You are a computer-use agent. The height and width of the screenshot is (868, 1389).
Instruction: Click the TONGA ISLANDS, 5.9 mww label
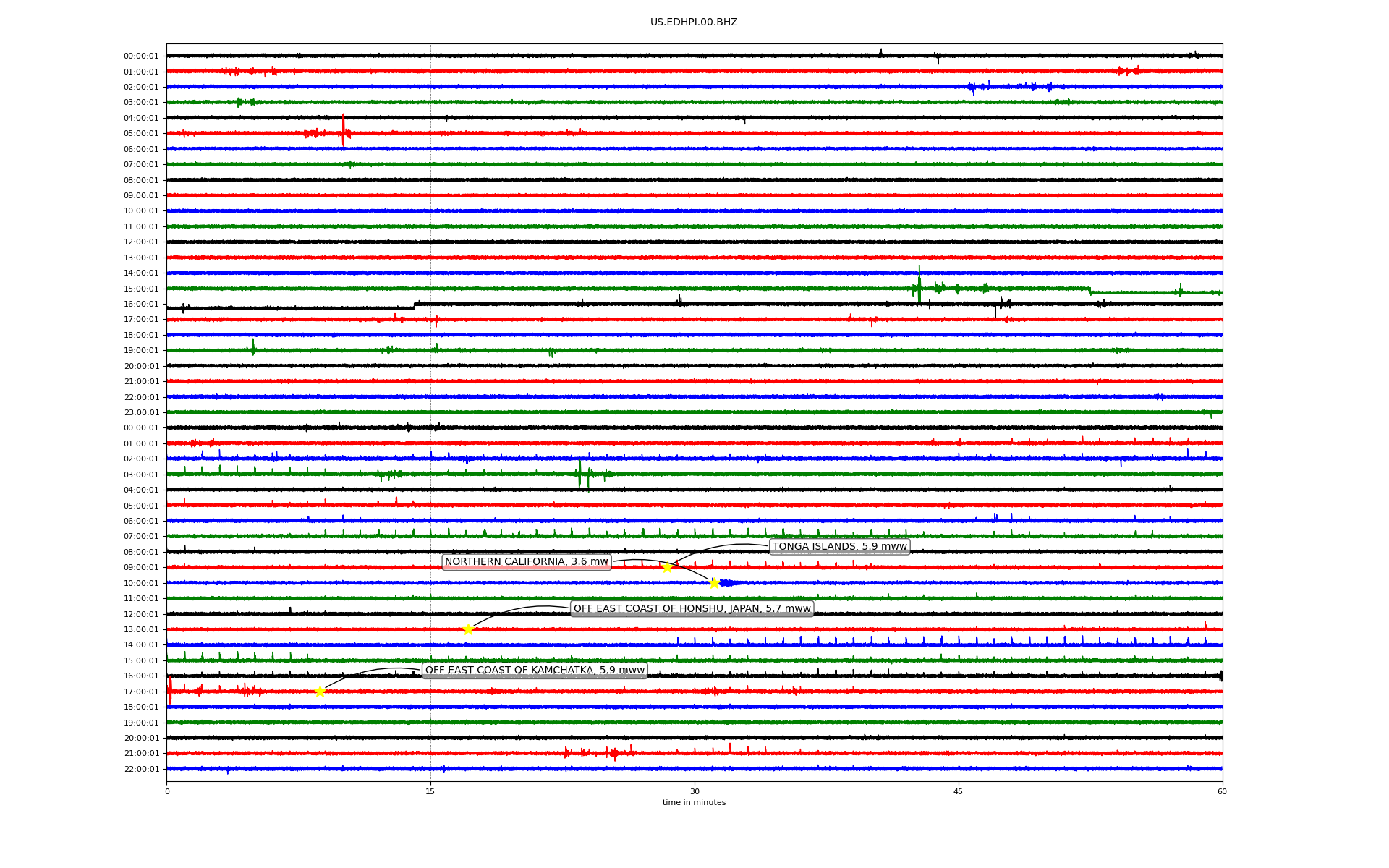pos(839,547)
